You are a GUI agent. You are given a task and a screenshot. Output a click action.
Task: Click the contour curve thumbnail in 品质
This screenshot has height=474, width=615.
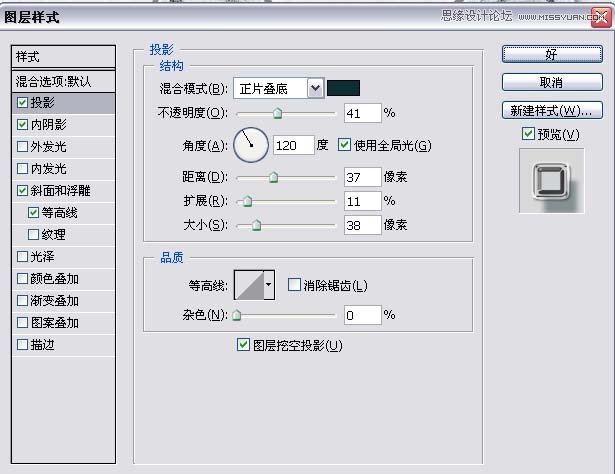point(249,285)
